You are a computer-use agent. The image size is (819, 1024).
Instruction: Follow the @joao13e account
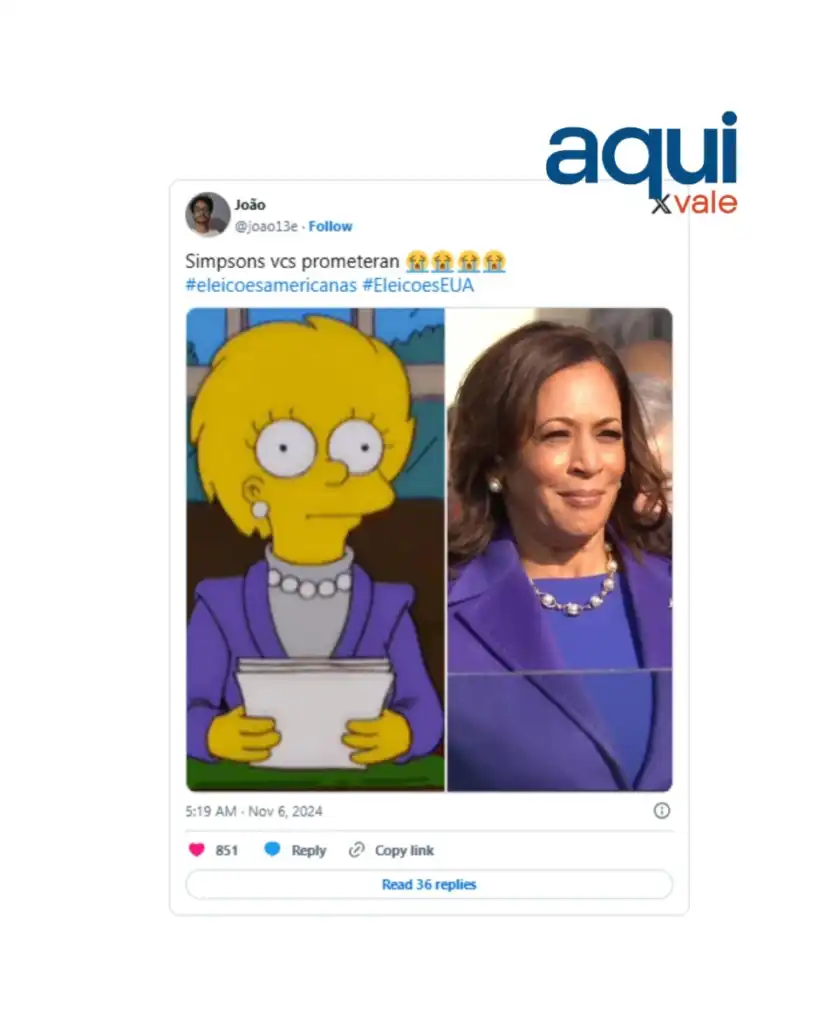pos(330,226)
